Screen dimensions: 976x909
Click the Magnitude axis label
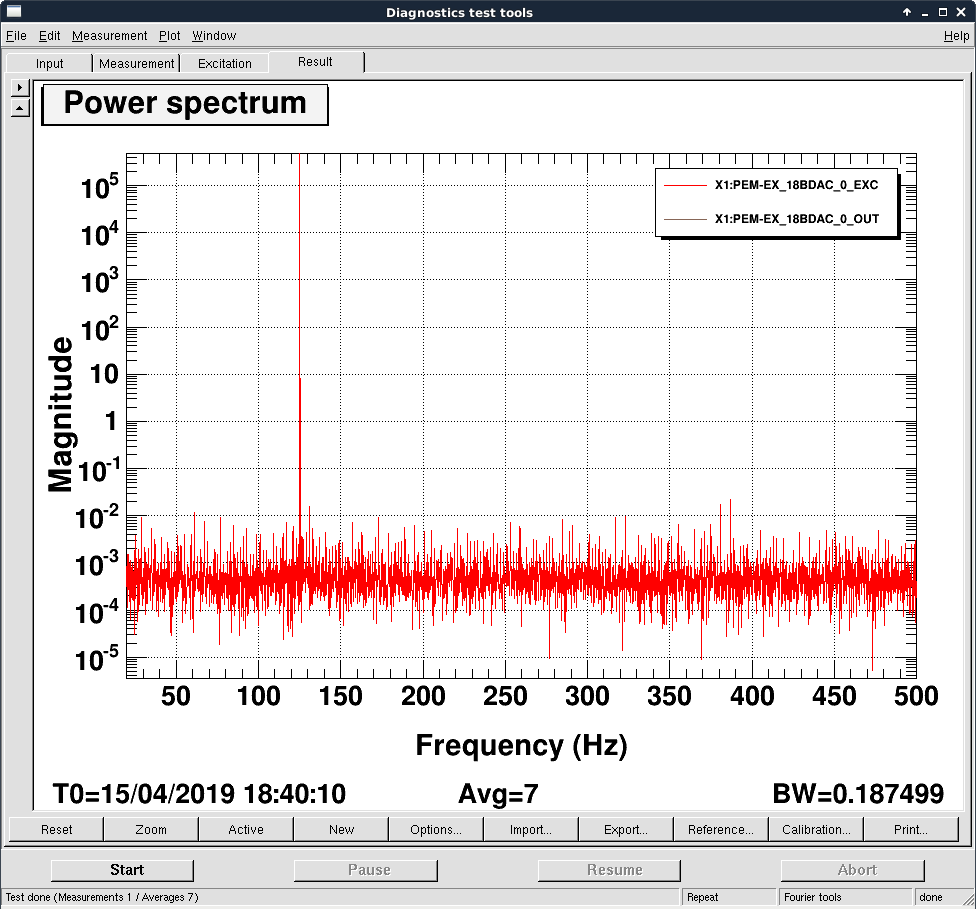(x=61, y=415)
